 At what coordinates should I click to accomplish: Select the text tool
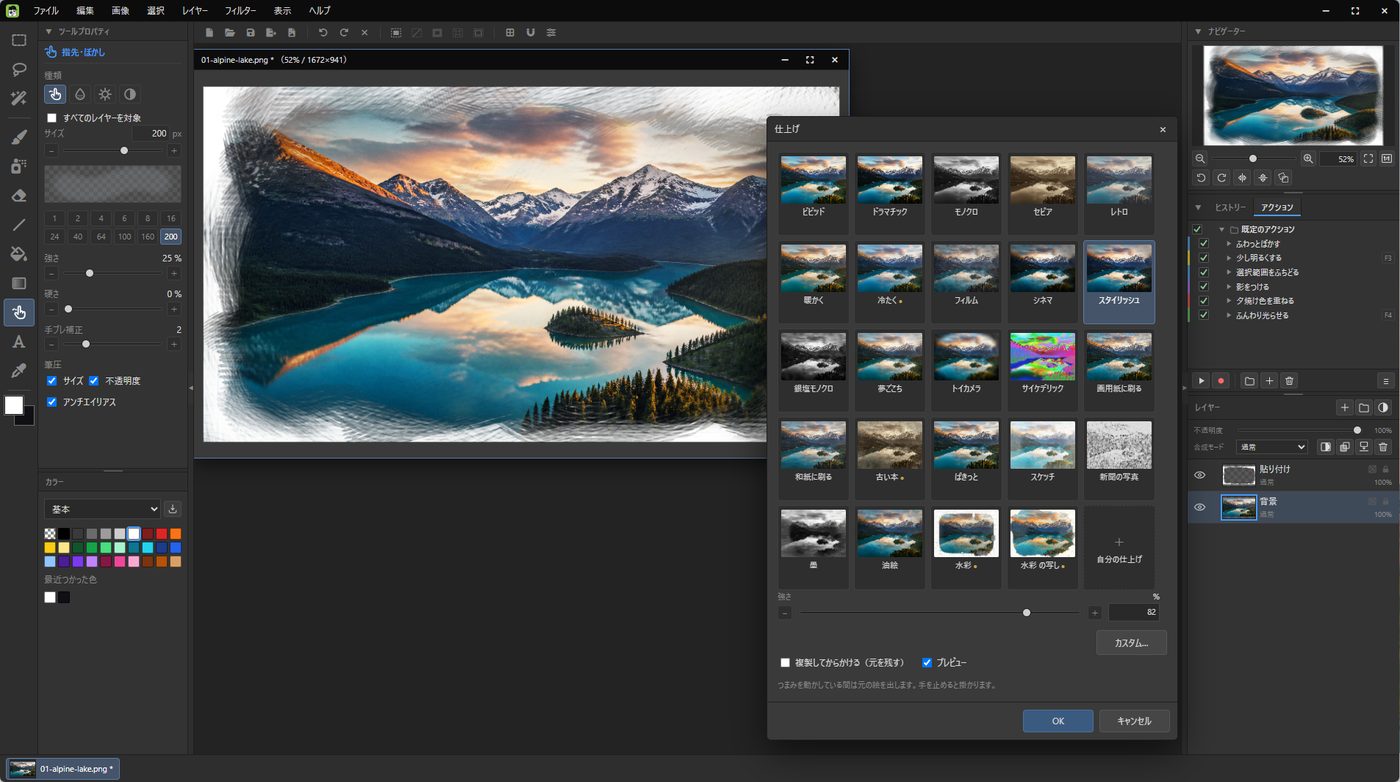click(x=18, y=342)
